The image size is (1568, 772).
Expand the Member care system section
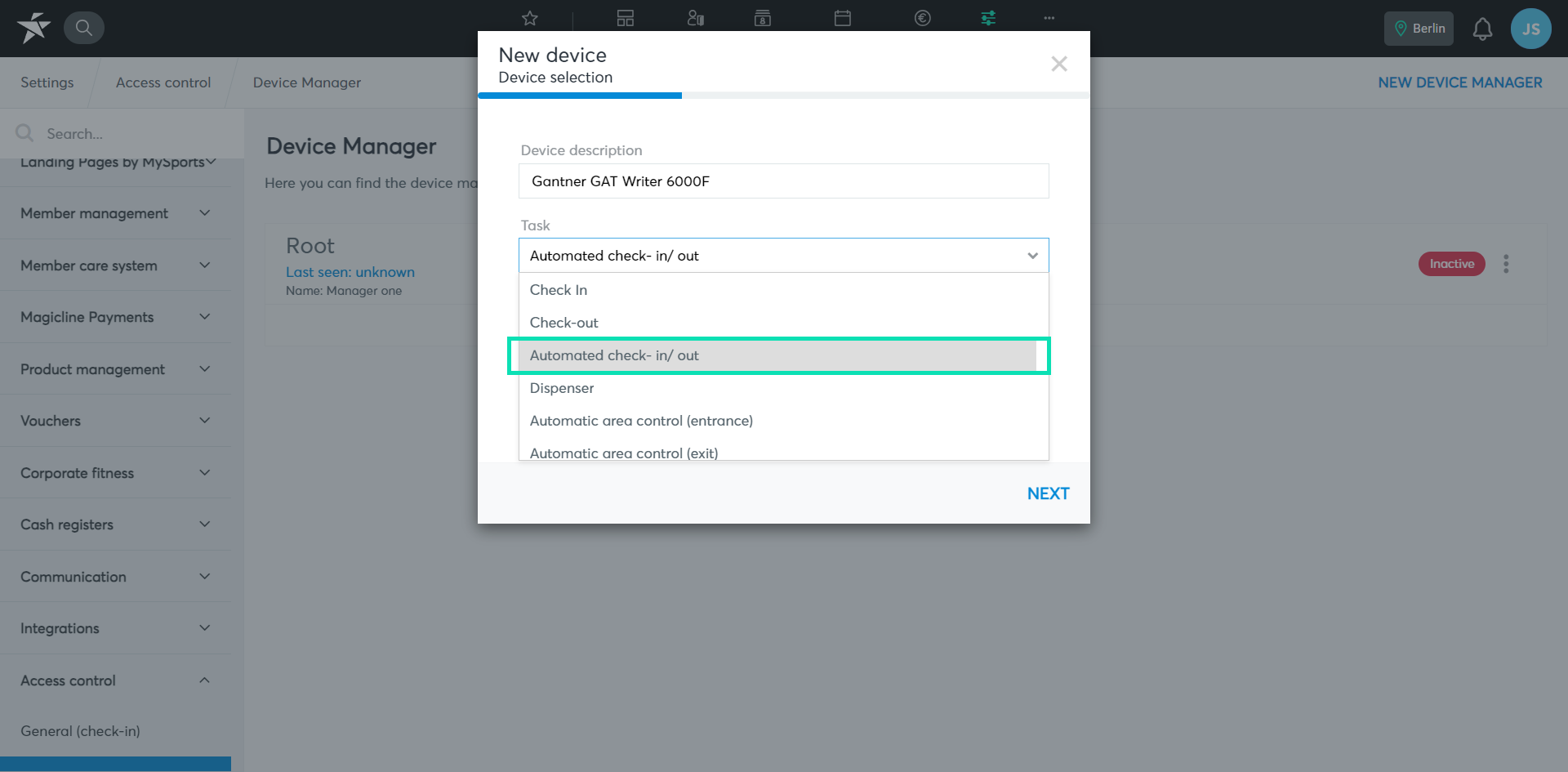pos(116,266)
